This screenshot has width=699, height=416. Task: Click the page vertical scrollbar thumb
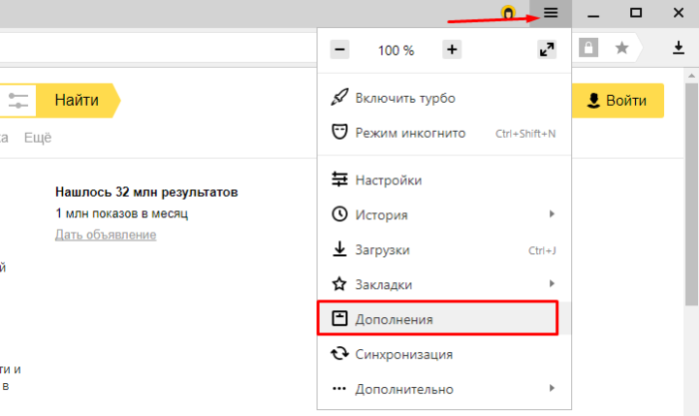[691, 194]
